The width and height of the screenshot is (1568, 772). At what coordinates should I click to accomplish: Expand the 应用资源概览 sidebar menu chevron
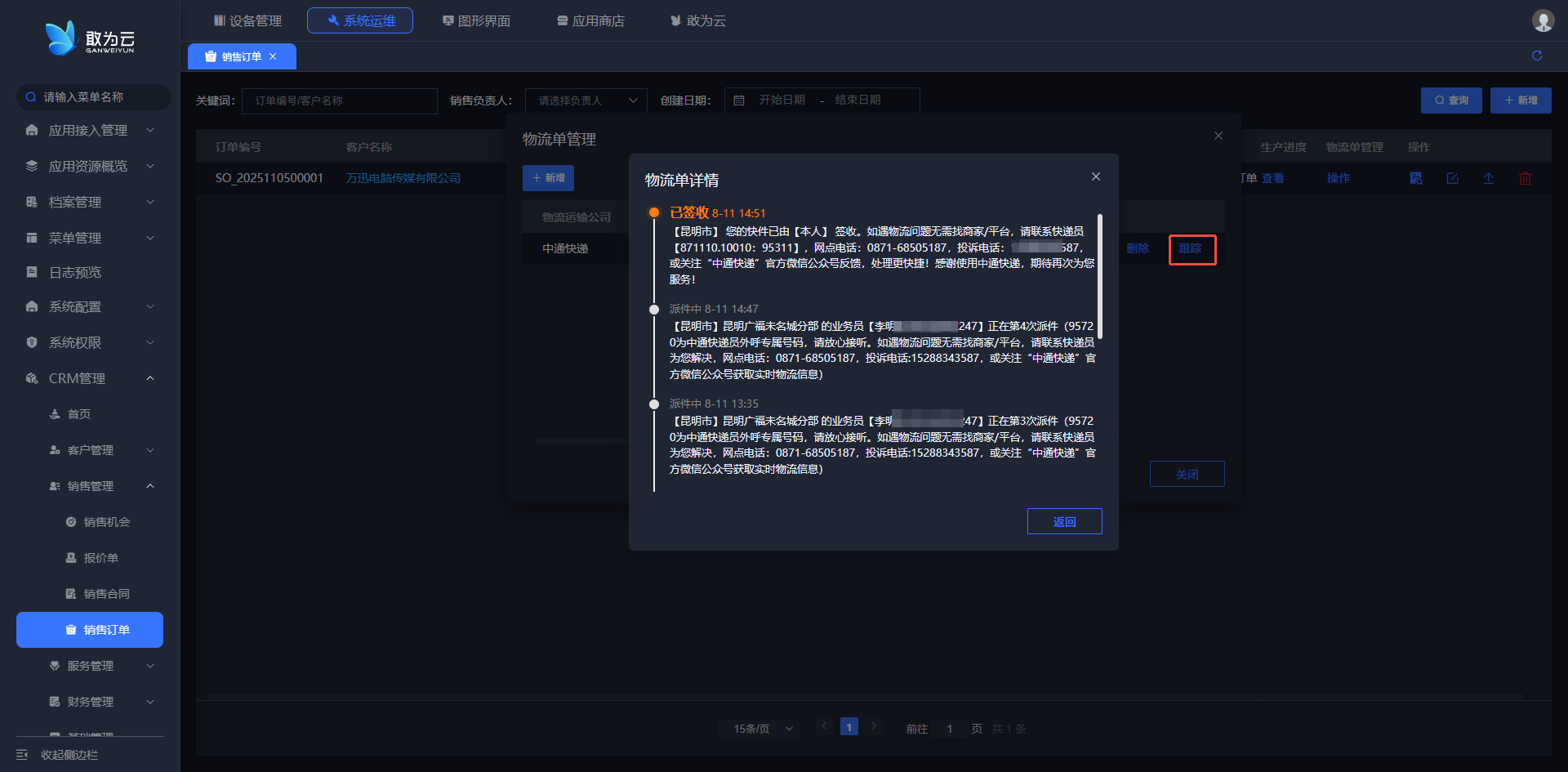pyautogui.click(x=150, y=166)
